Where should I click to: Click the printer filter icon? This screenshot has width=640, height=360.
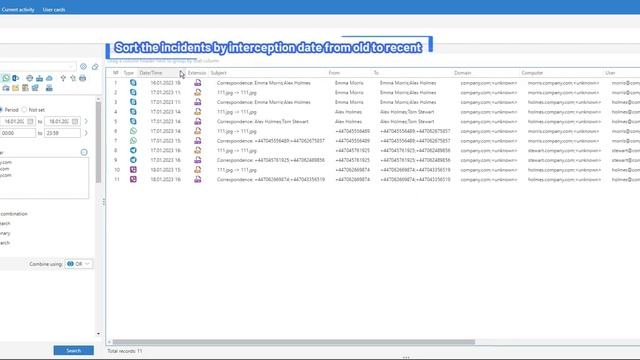pyautogui.click(x=82, y=78)
